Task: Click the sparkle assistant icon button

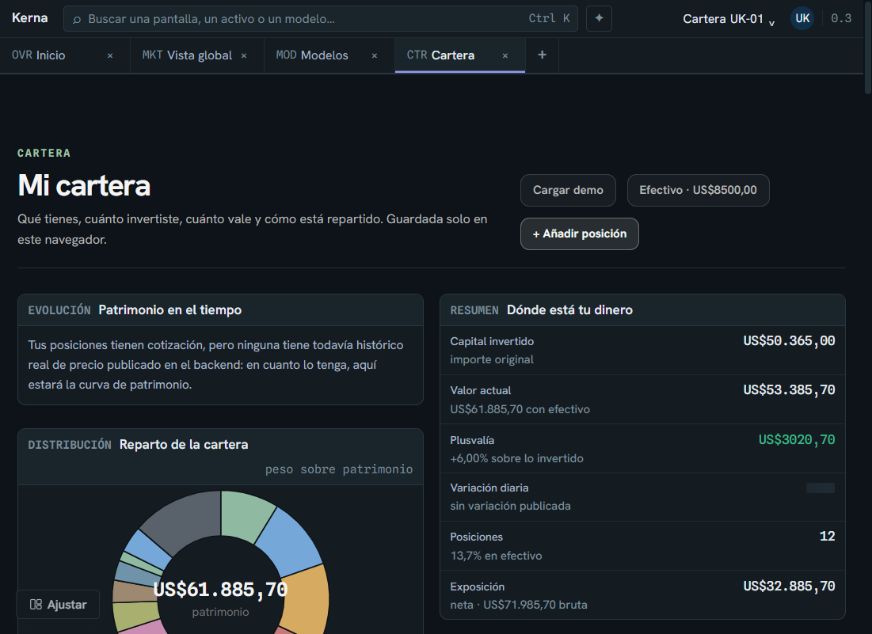Action: (x=599, y=18)
